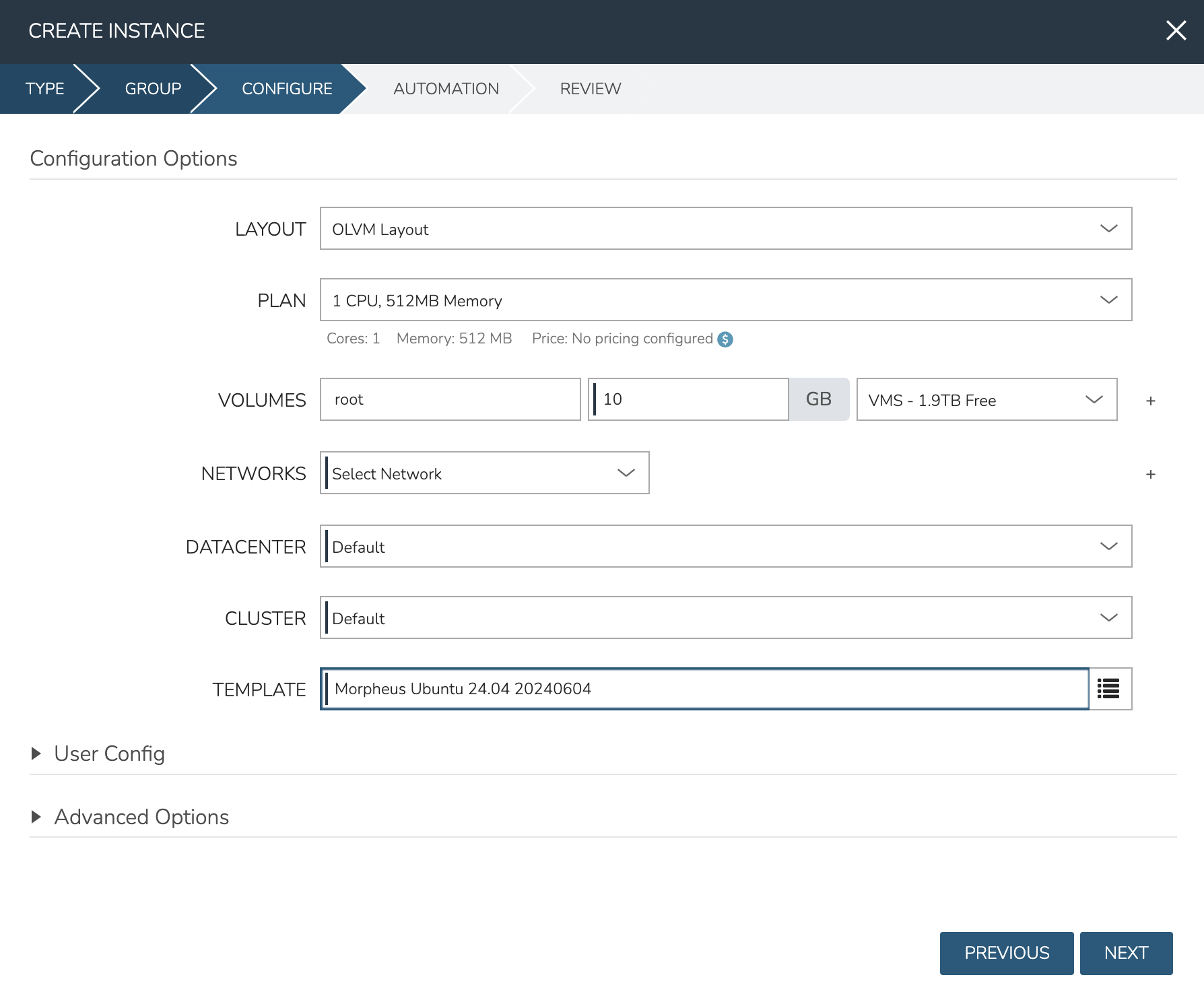The image size is (1204, 1006).
Task: Go to the Type wizard step
Action: [44, 89]
